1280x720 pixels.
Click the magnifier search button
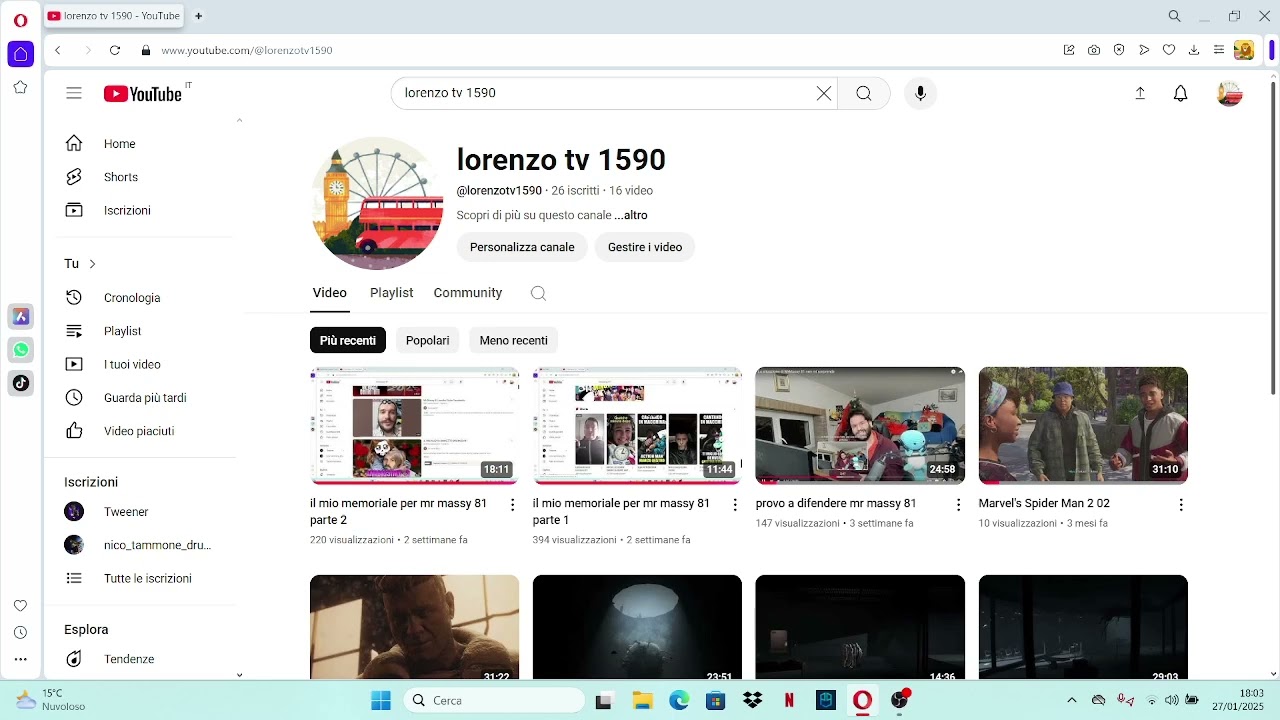click(x=864, y=93)
